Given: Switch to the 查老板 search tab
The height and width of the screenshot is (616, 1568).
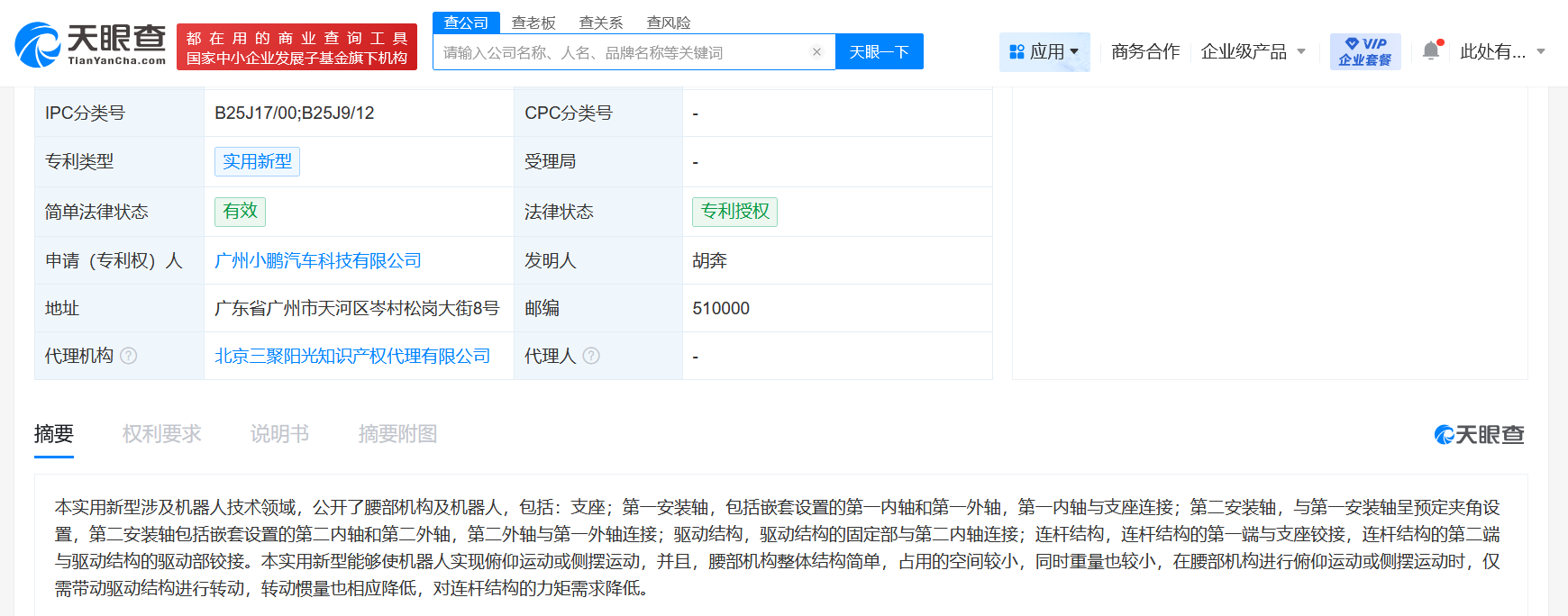Looking at the screenshot, I should 533,23.
